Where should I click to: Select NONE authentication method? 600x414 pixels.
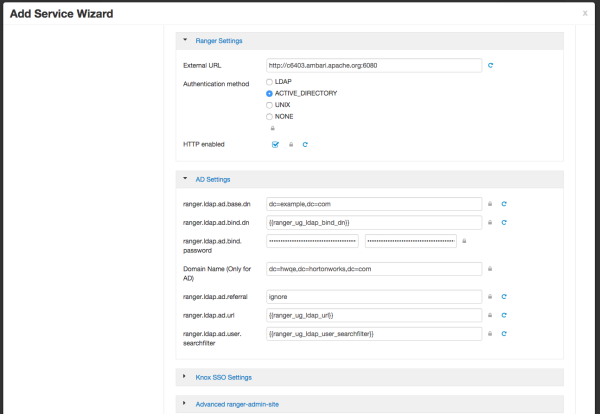coord(270,116)
